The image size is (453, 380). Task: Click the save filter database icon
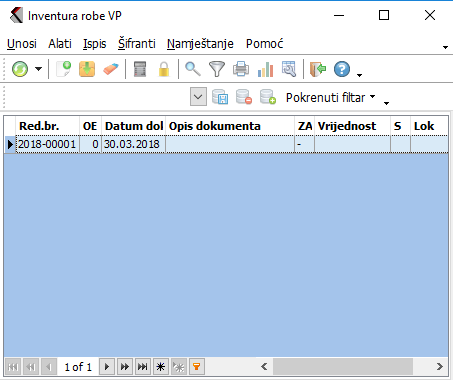(x=220, y=97)
